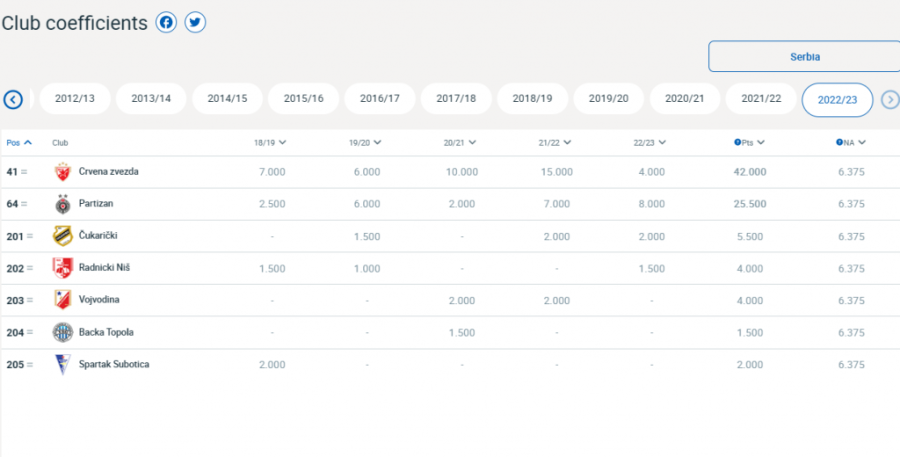Click the Čukarički club crest
The width and height of the screenshot is (900, 457).
(63, 236)
